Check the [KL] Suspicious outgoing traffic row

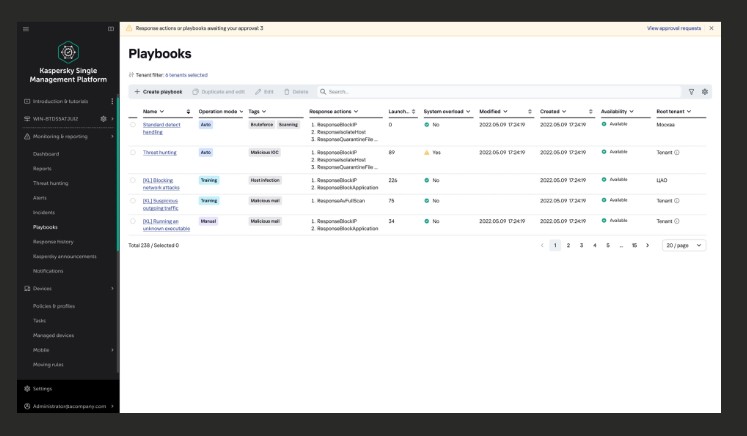(133, 200)
